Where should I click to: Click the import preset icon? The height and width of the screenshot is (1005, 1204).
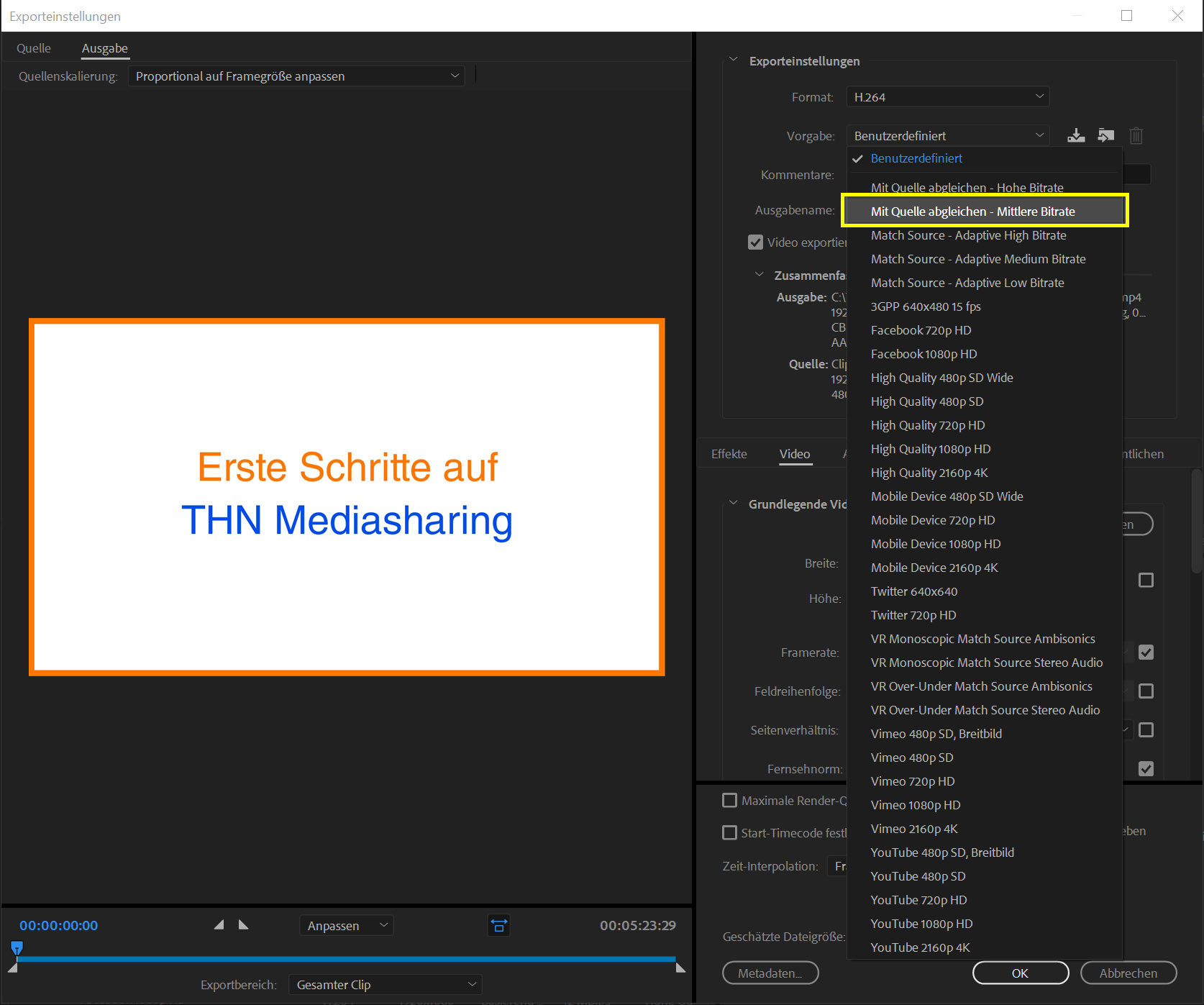1106,135
